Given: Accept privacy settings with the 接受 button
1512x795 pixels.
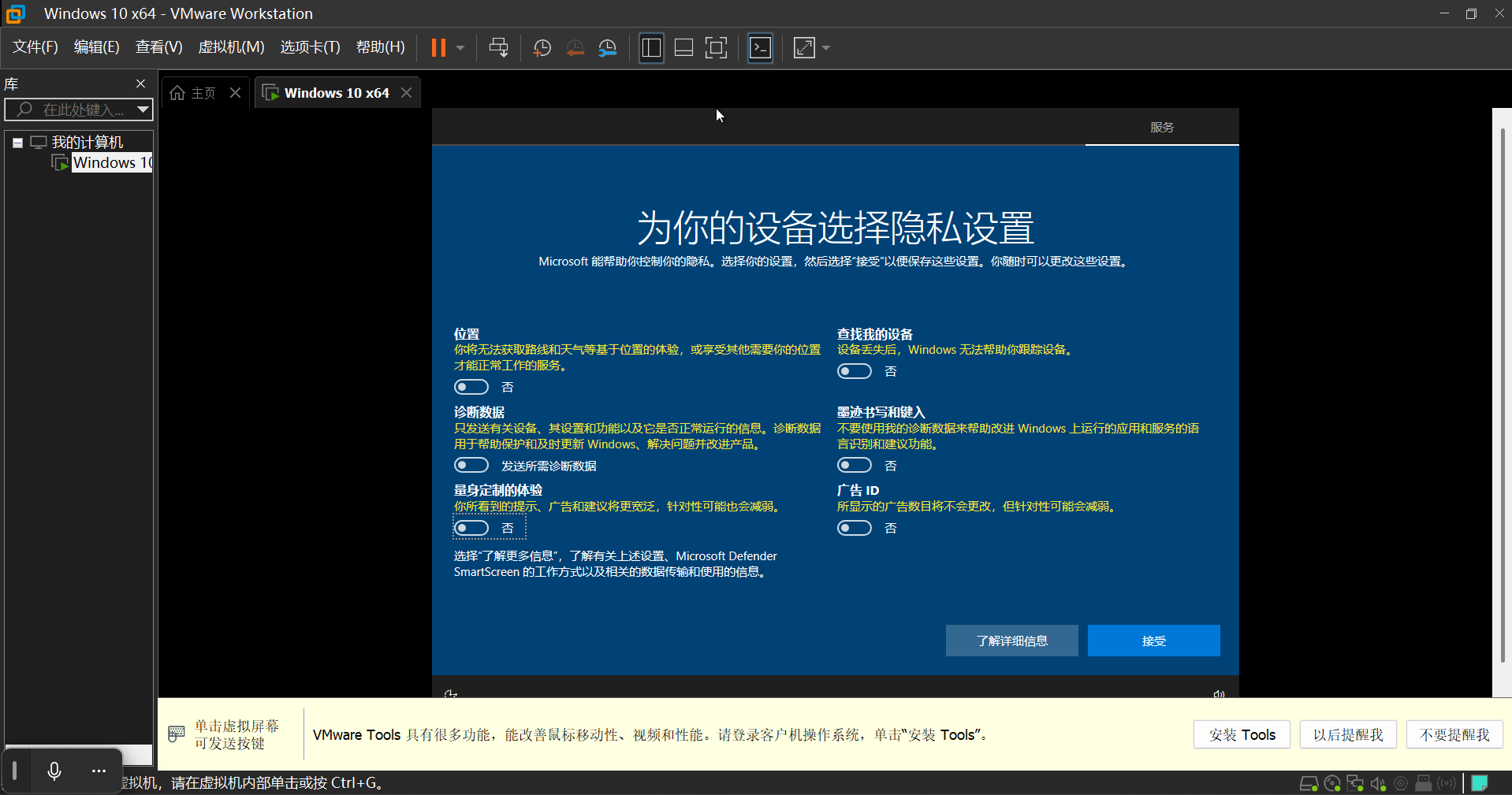Looking at the screenshot, I should pos(1153,641).
